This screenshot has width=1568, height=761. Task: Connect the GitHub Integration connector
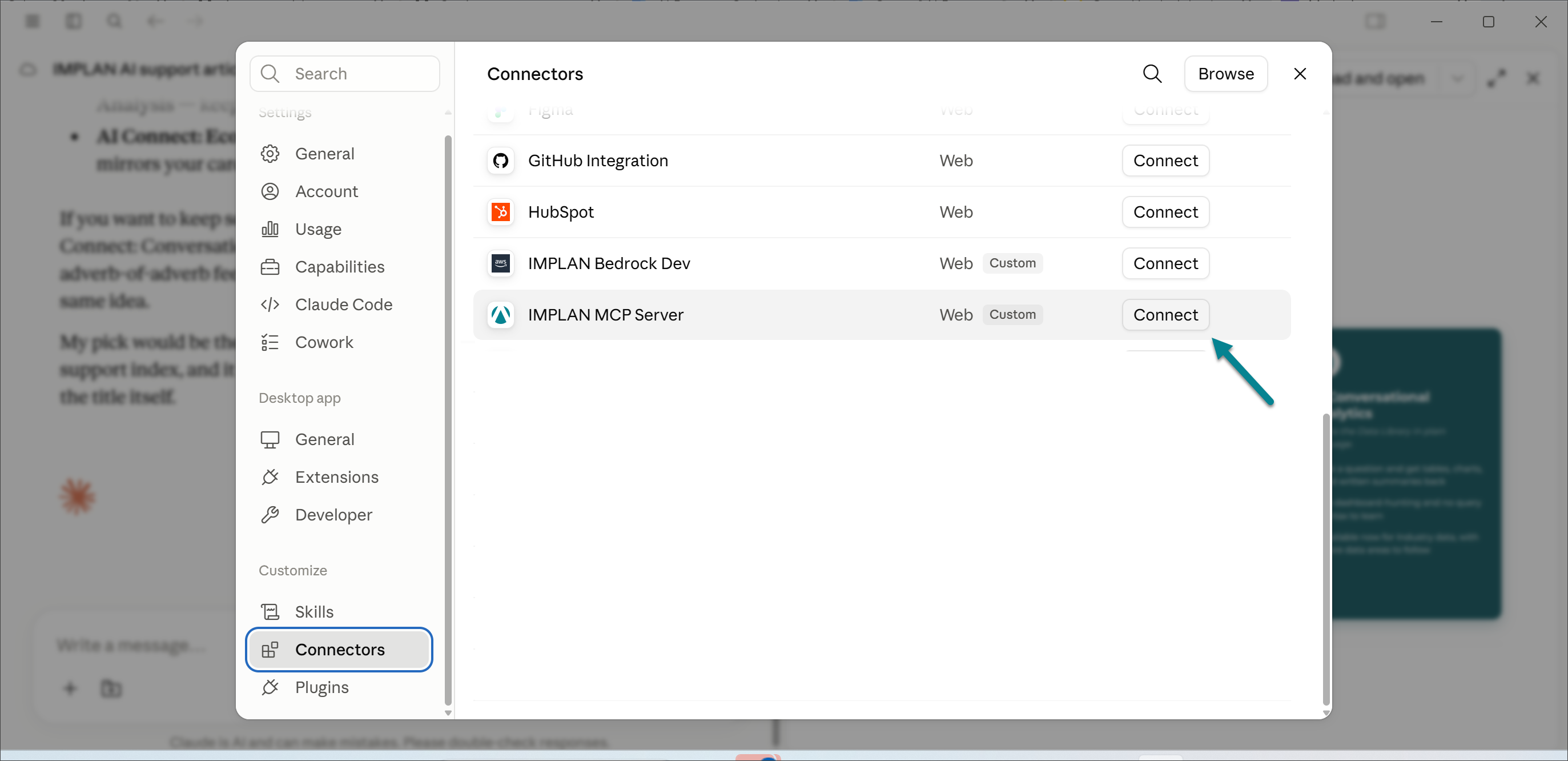(1165, 161)
